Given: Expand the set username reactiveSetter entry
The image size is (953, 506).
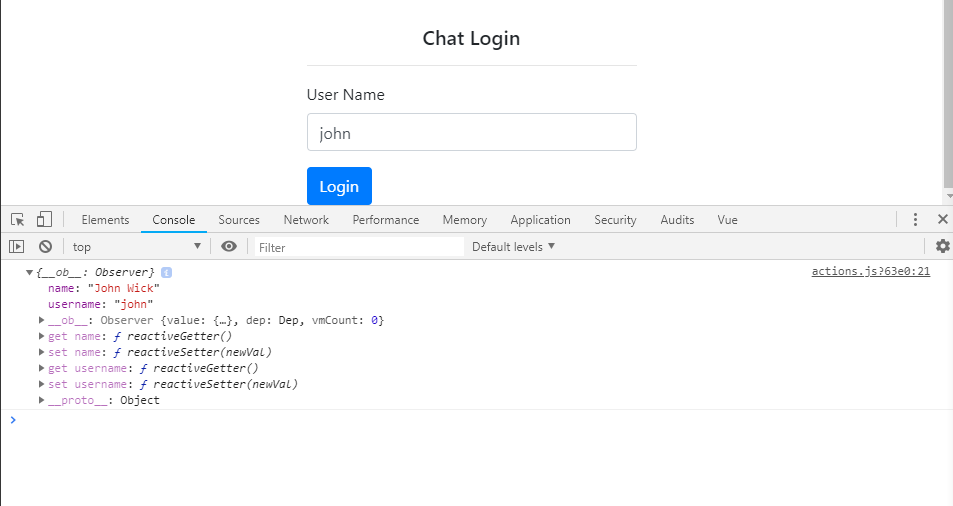Looking at the screenshot, I should tap(41, 384).
